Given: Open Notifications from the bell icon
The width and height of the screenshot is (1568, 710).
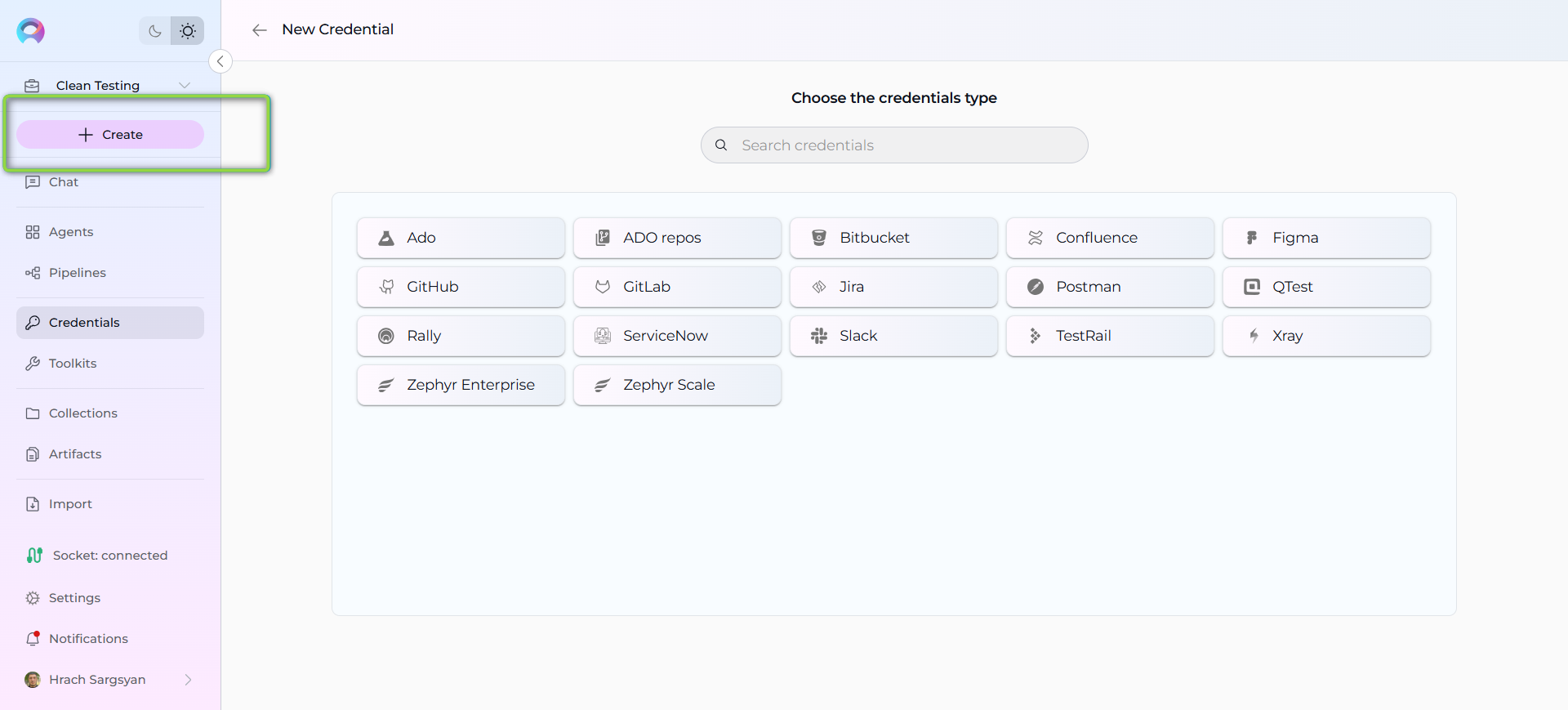Looking at the screenshot, I should [33, 639].
